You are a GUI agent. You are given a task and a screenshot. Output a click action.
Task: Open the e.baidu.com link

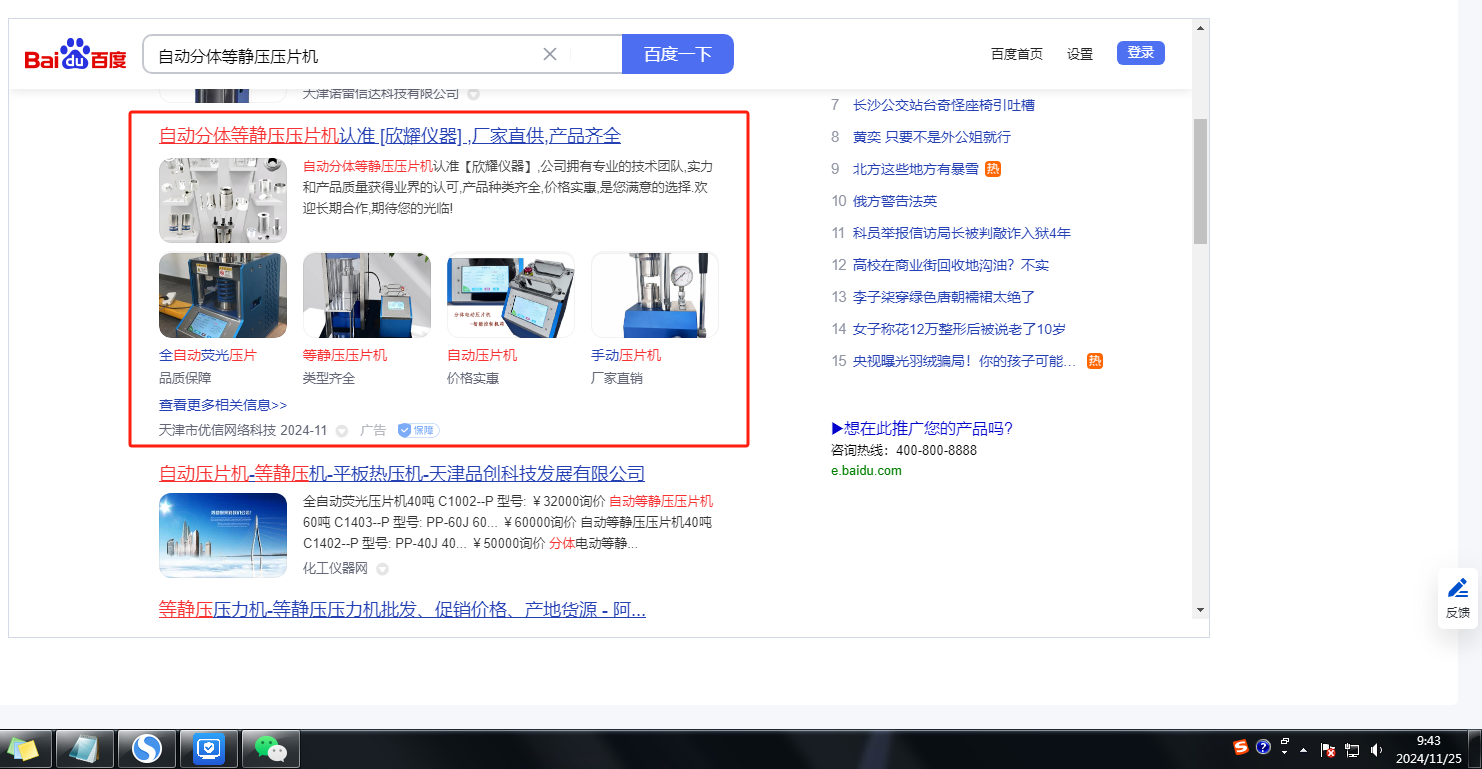point(866,471)
